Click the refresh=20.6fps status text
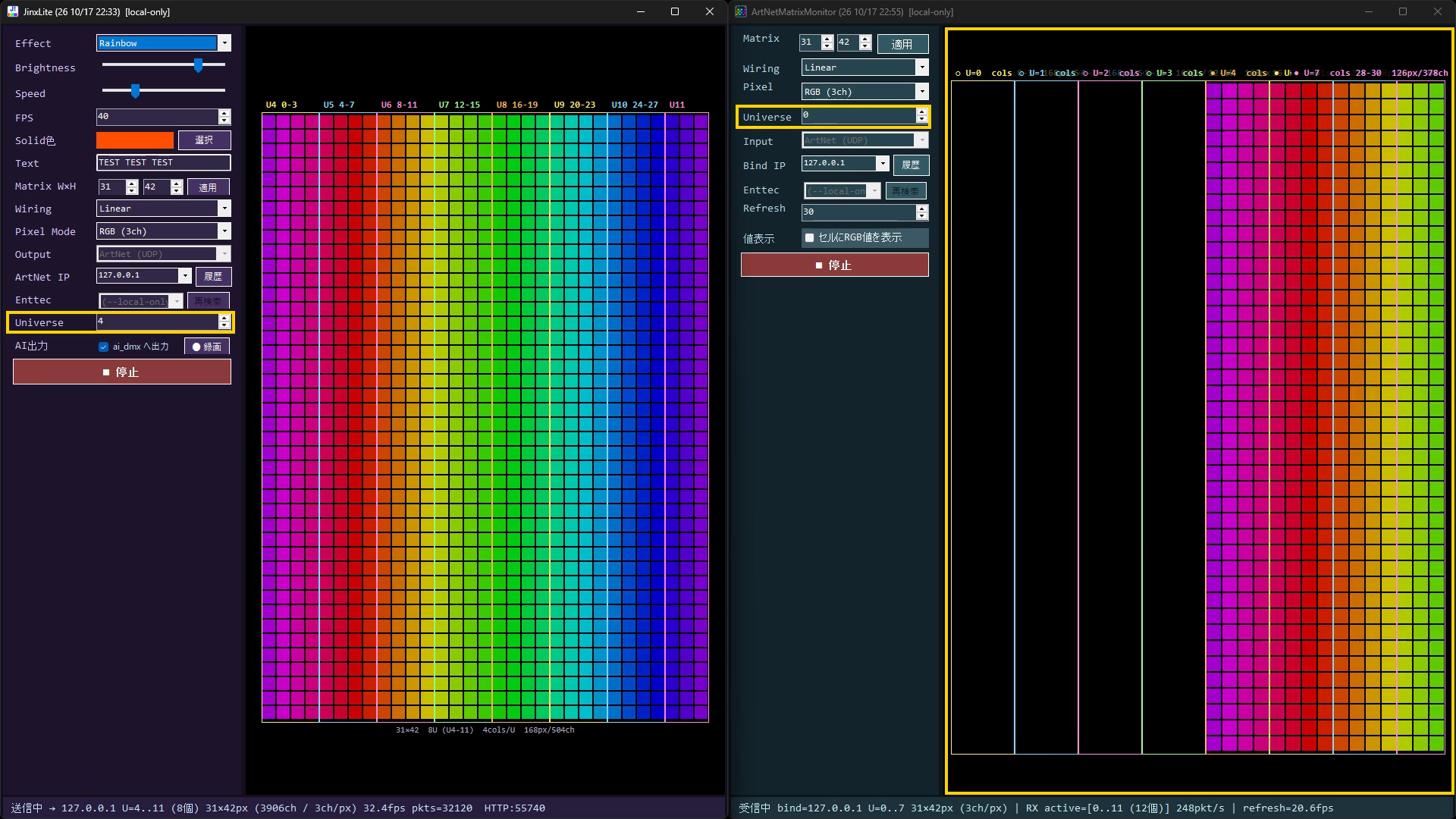Screen dimensions: 1456x819 1288,808
